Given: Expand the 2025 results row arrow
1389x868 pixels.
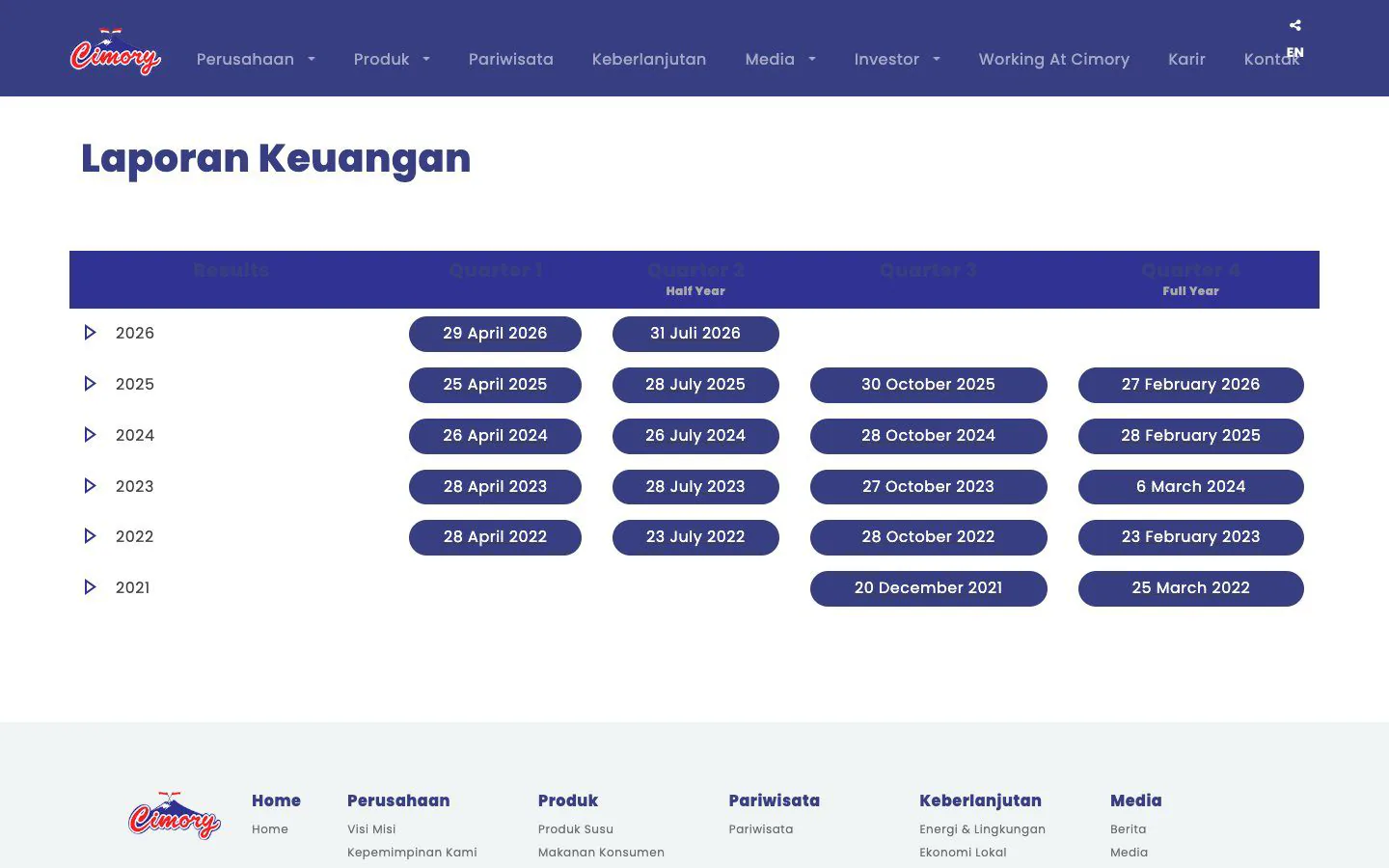Looking at the screenshot, I should click(90, 384).
